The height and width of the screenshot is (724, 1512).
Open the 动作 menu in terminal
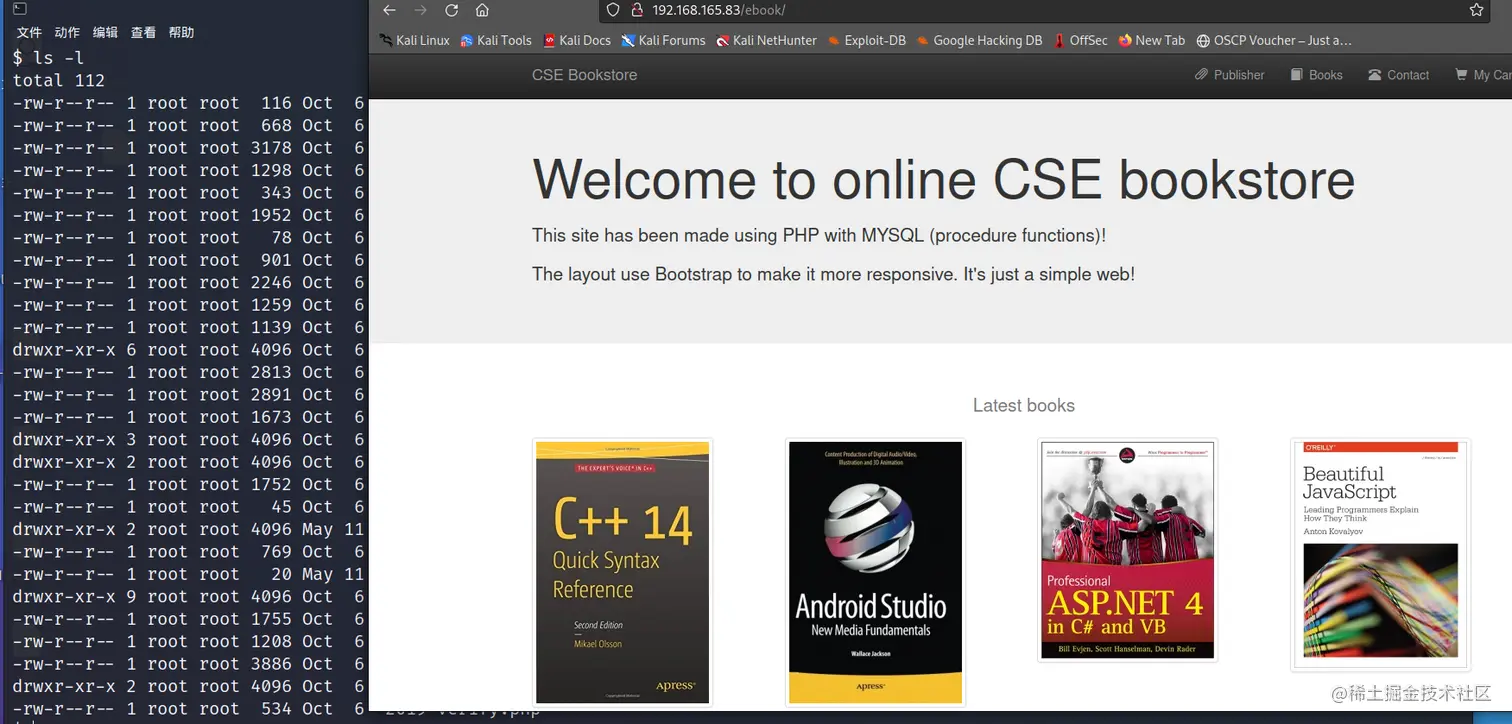click(67, 33)
